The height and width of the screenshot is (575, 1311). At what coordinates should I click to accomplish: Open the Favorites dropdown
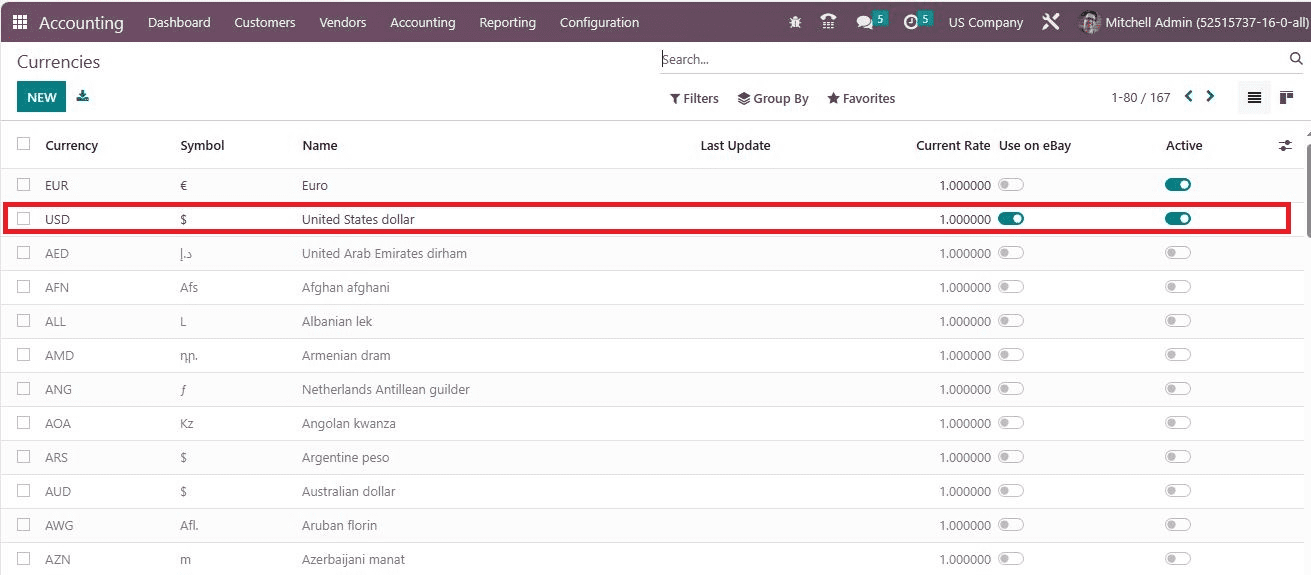point(861,98)
